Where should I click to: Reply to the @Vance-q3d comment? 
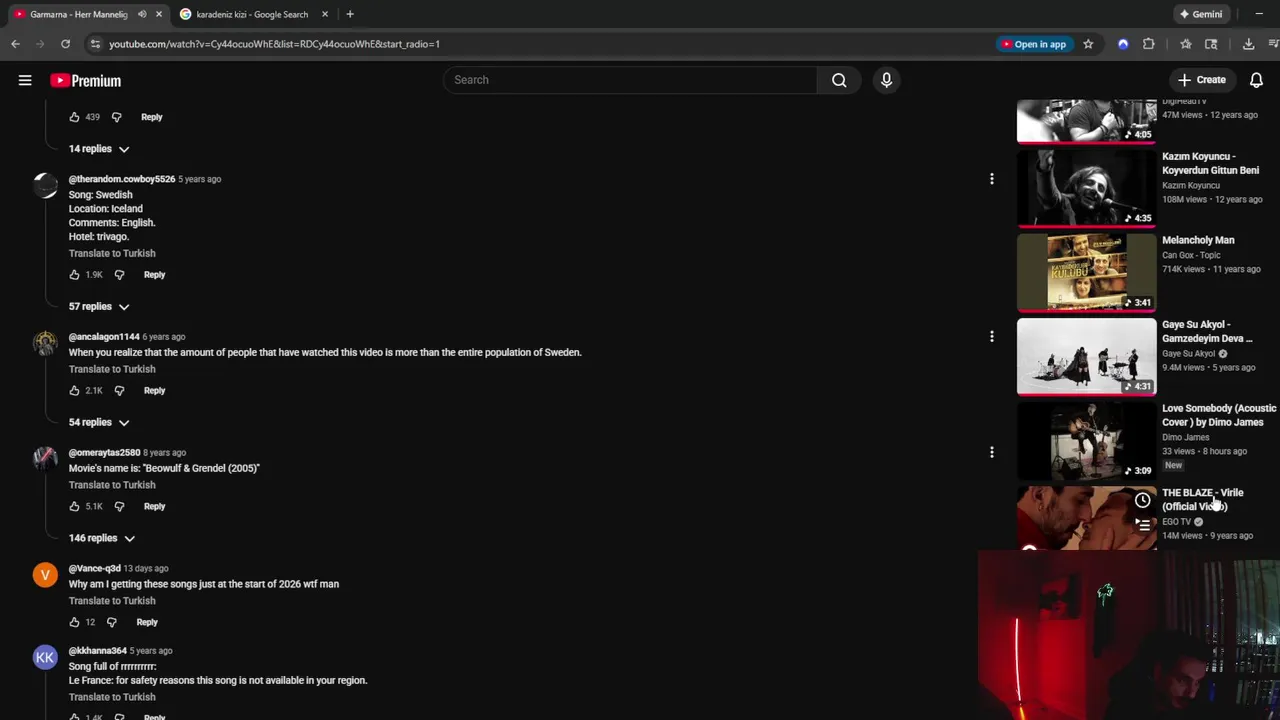[x=147, y=622]
